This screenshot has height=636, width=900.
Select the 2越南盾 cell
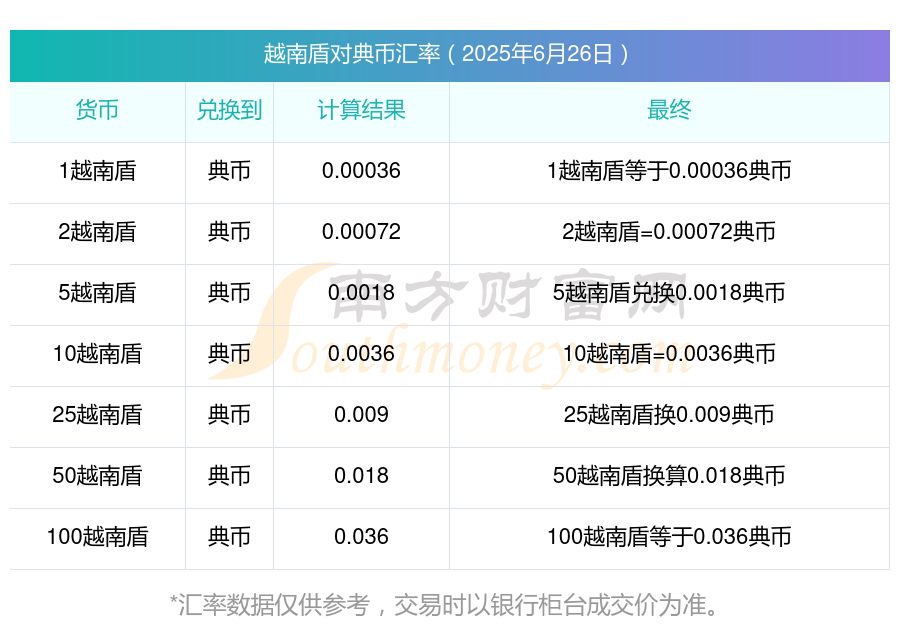(97, 232)
